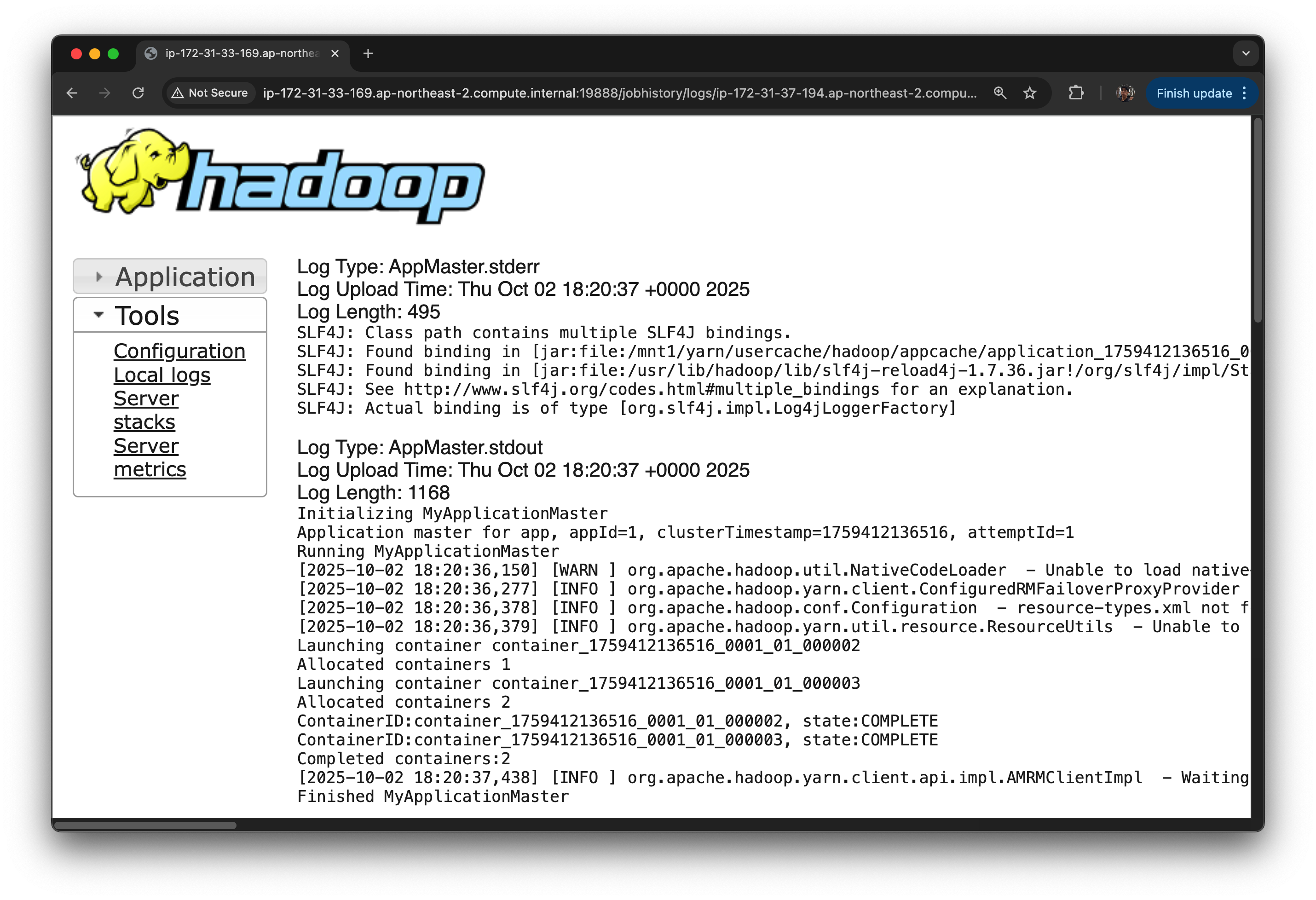
Task: Click the Not Secure warning badge
Action: coord(210,93)
